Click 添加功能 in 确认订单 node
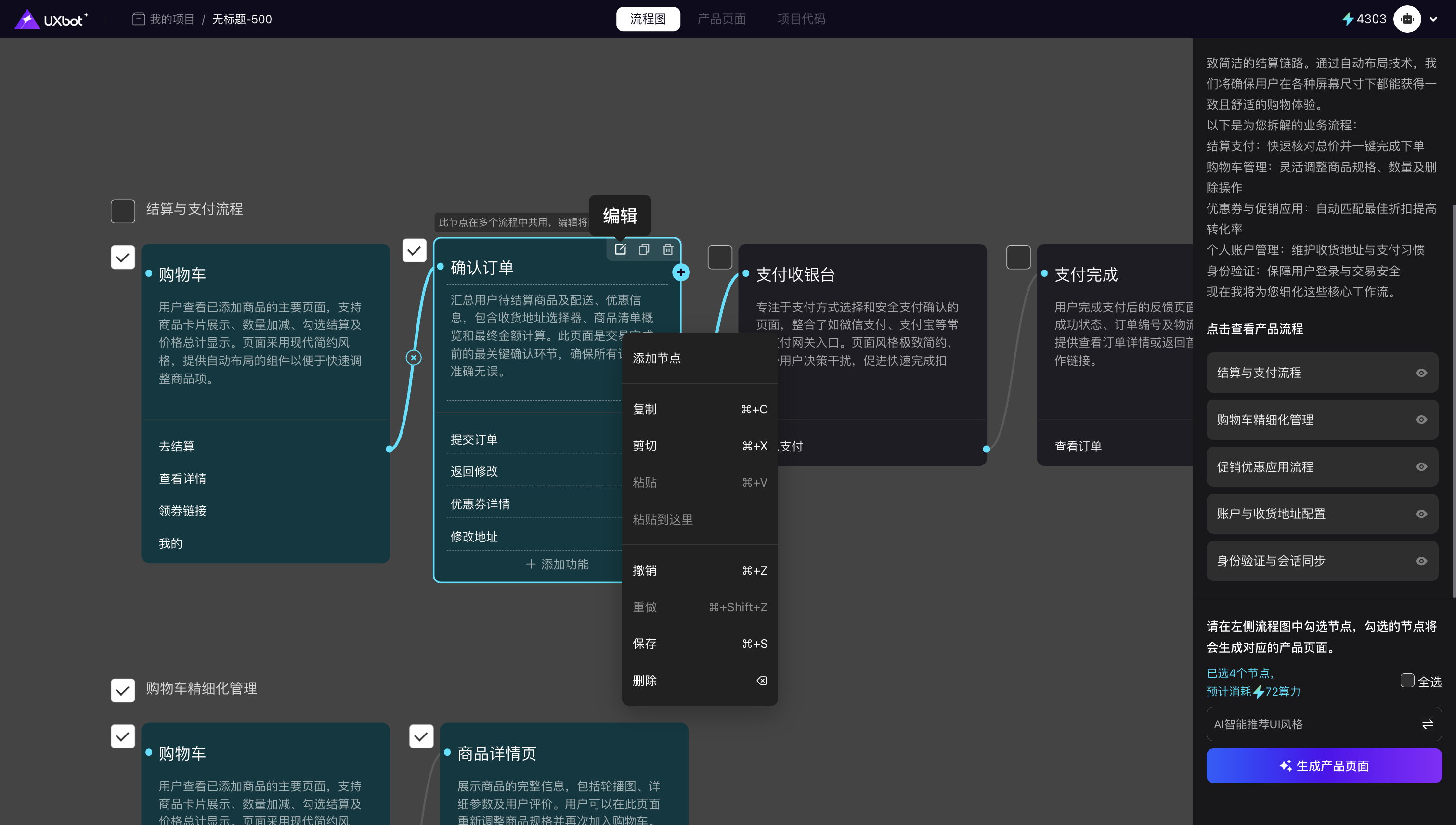Viewport: 1456px width, 825px height. pos(557,564)
